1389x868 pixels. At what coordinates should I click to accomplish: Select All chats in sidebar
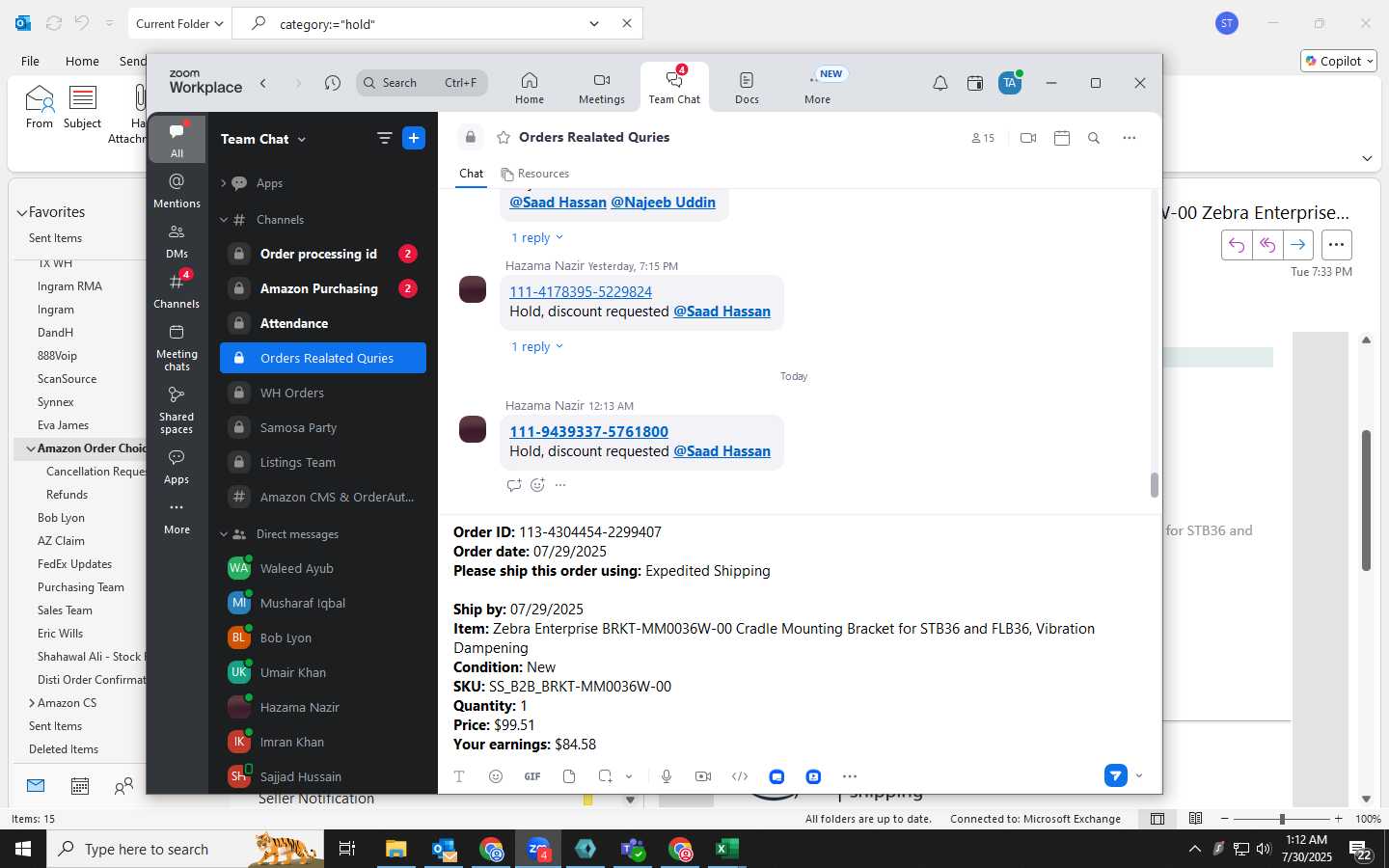tap(177, 140)
